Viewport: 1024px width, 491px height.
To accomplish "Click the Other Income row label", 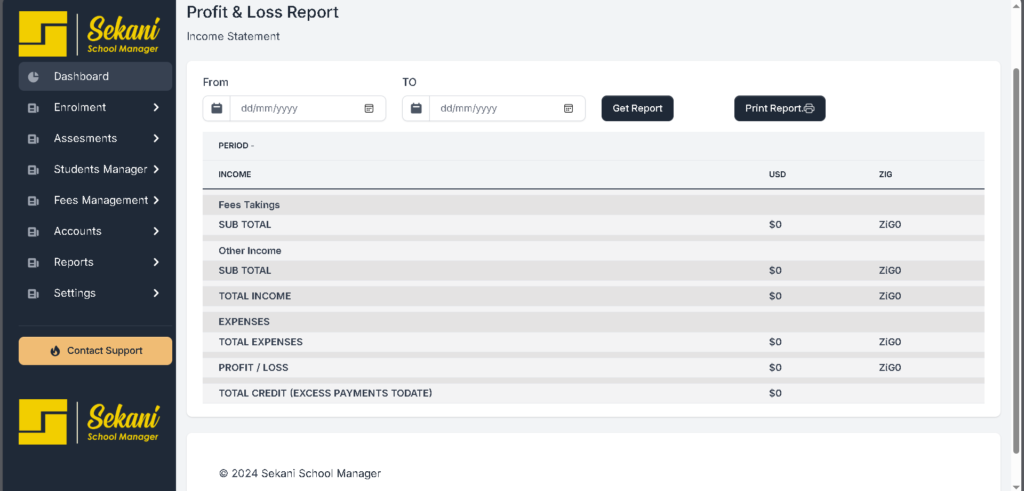I will (249, 251).
